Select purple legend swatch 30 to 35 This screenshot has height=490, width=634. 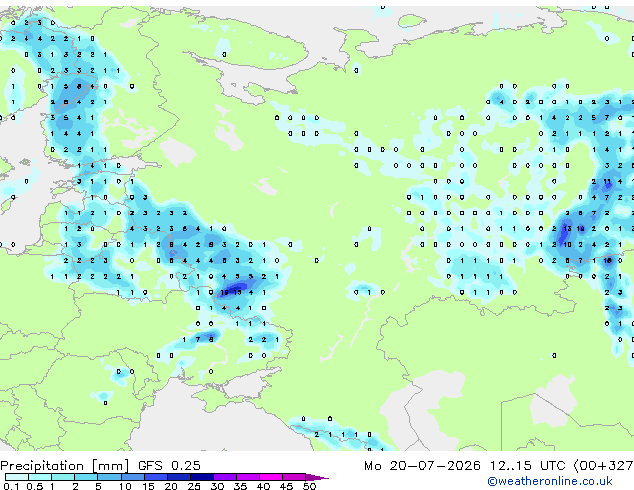click(225, 477)
